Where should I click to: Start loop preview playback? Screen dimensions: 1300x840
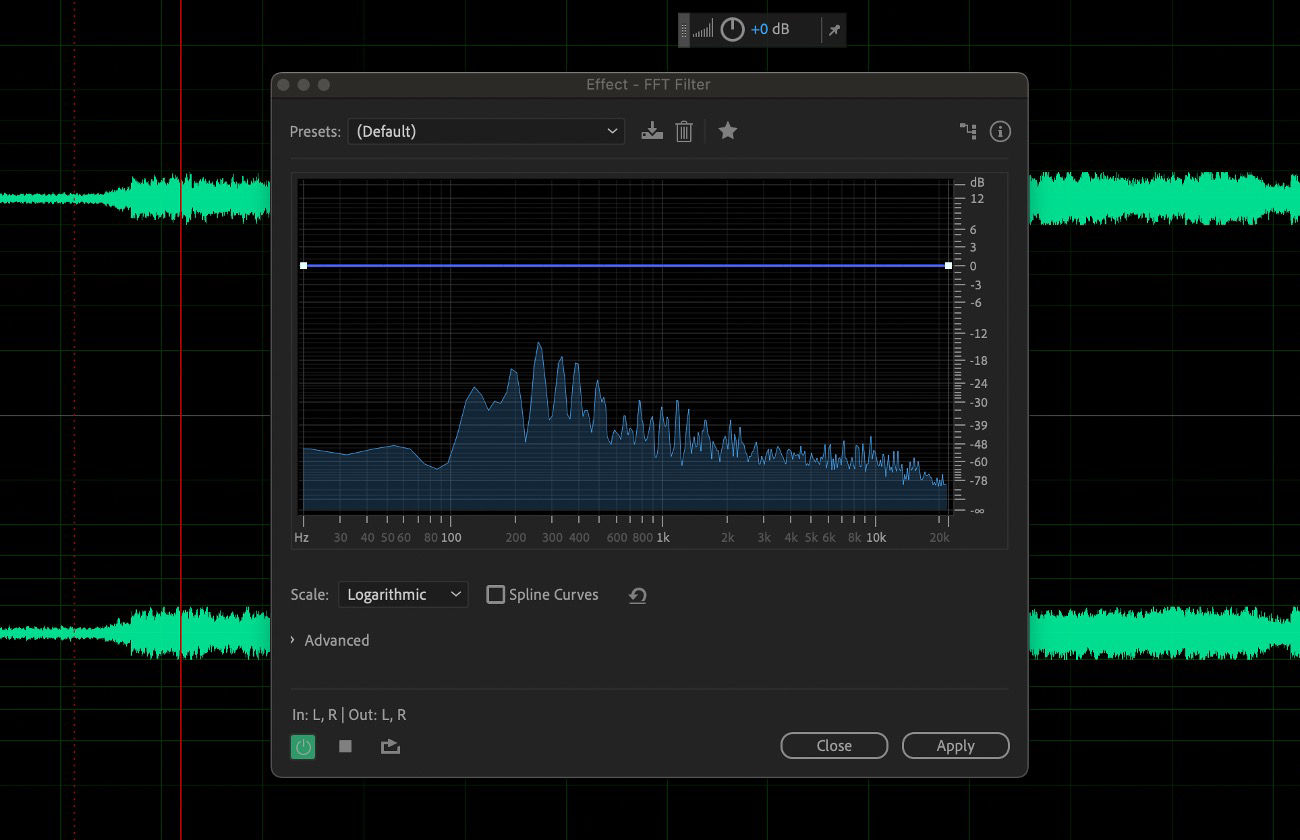click(x=390, y=746)
